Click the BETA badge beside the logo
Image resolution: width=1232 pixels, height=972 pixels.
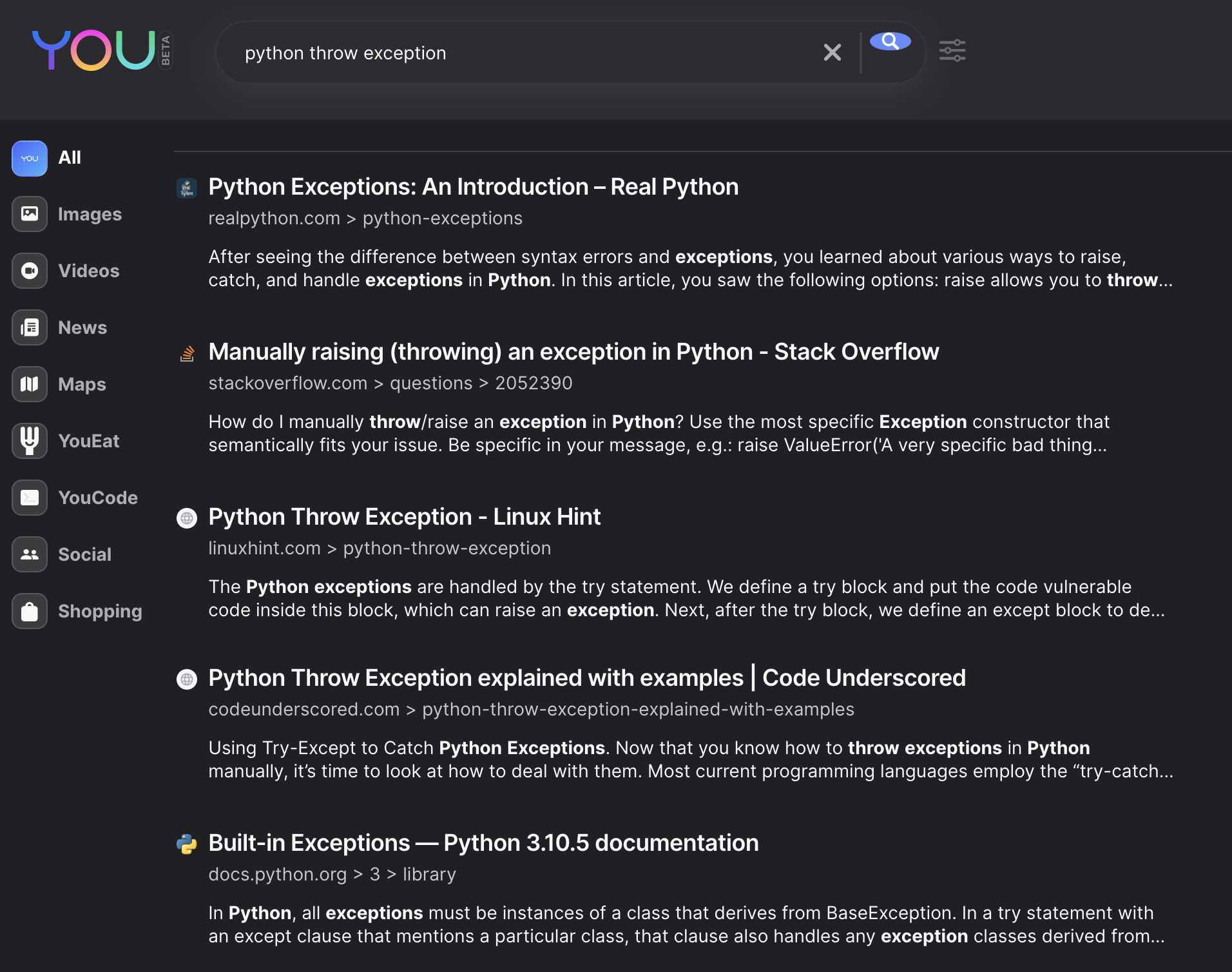pos(166,50)
